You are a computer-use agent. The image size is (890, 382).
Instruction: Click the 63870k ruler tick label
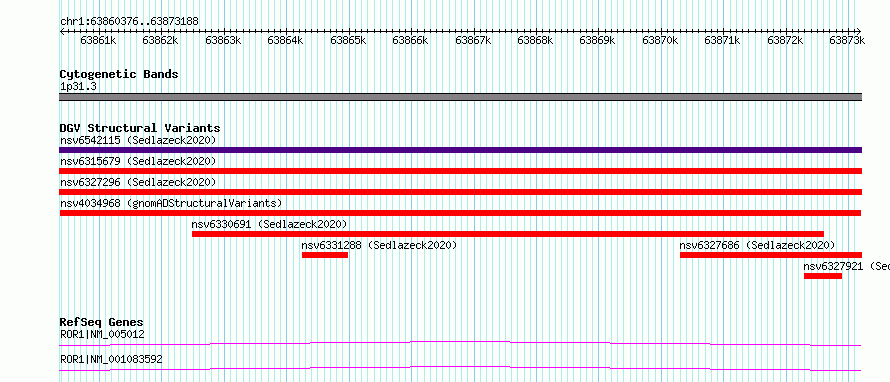(x=660, y=40)
